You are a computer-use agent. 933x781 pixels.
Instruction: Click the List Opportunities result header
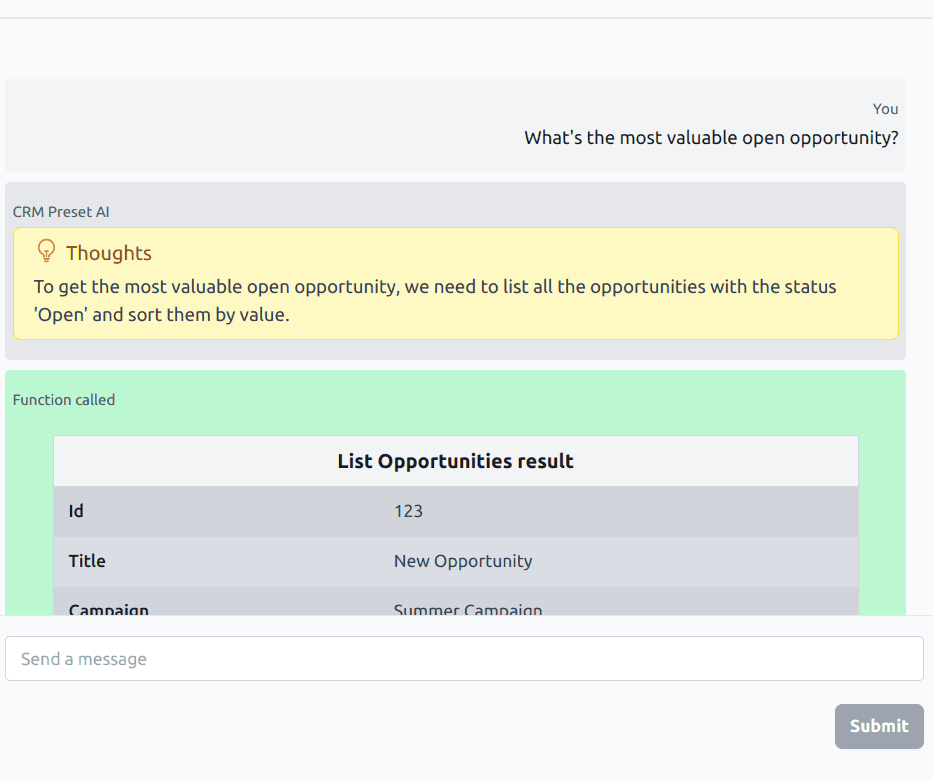(456, 461)
